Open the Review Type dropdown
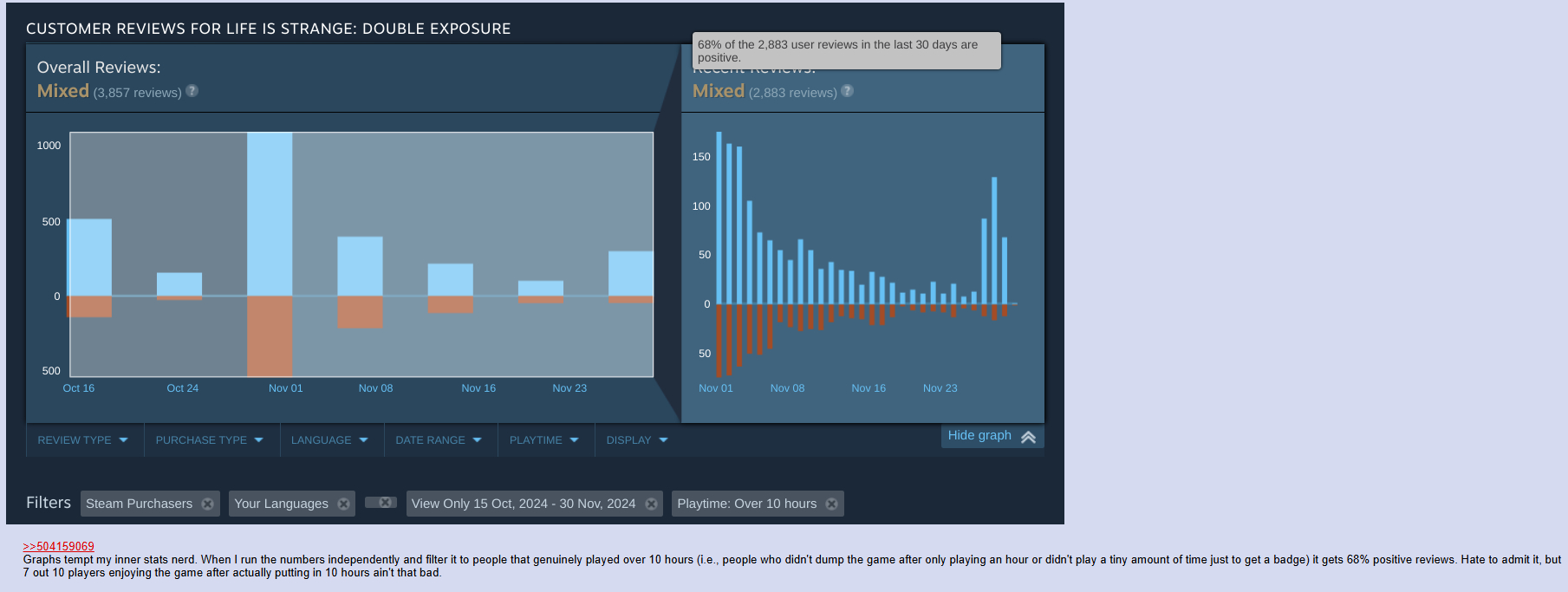 (x=83, y=440)
